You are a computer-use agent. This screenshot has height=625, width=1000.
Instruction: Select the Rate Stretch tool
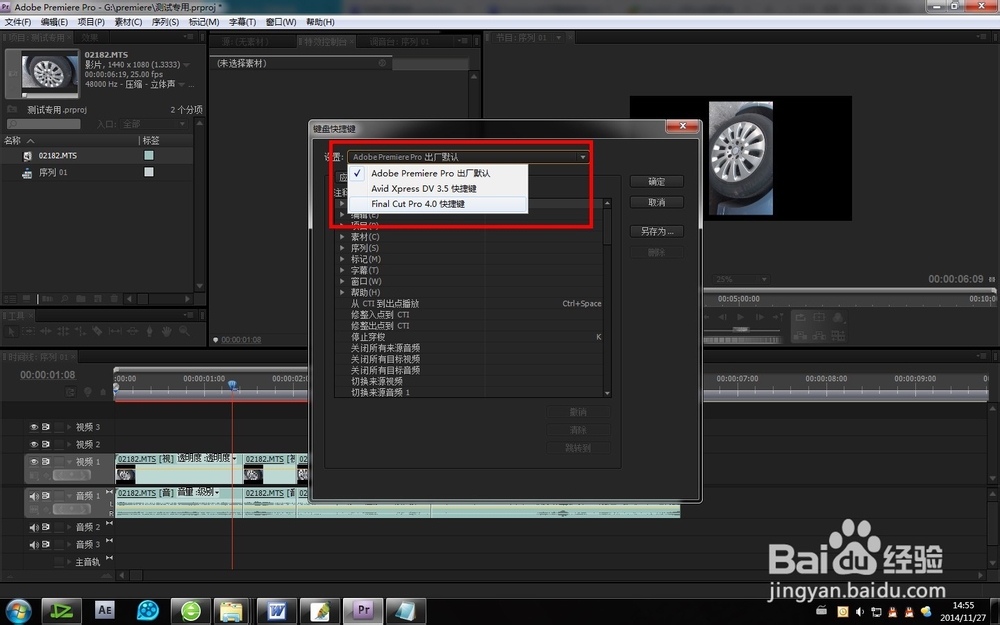pyautogui.click(x=80, y=331)
